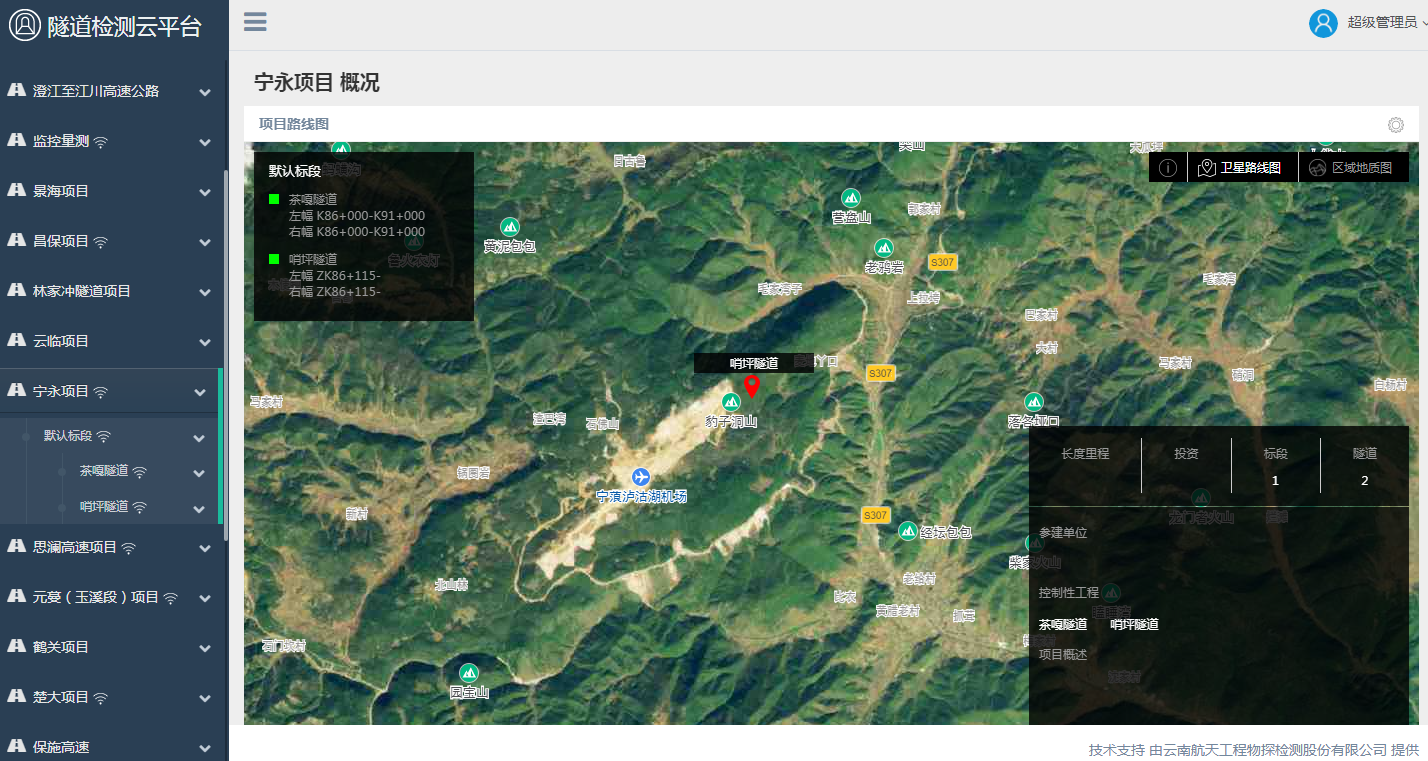Click the info icon on the map toolbar
The height and width of the screenshot is (761, 1428).
point(1167,168)
